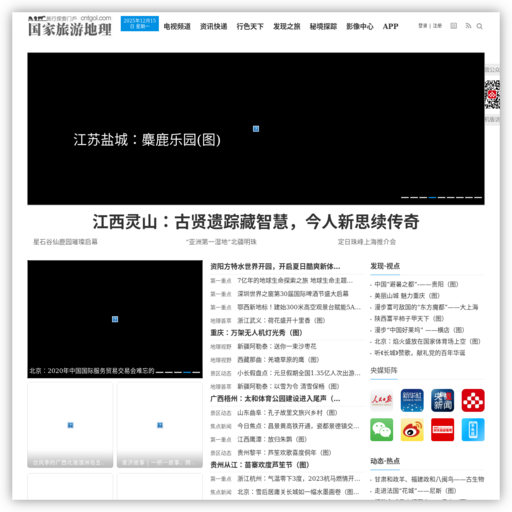
Task: Open article 资阳方特水世界开园，开启夏日酷爽新体...
Action: (x=275, y=266)
